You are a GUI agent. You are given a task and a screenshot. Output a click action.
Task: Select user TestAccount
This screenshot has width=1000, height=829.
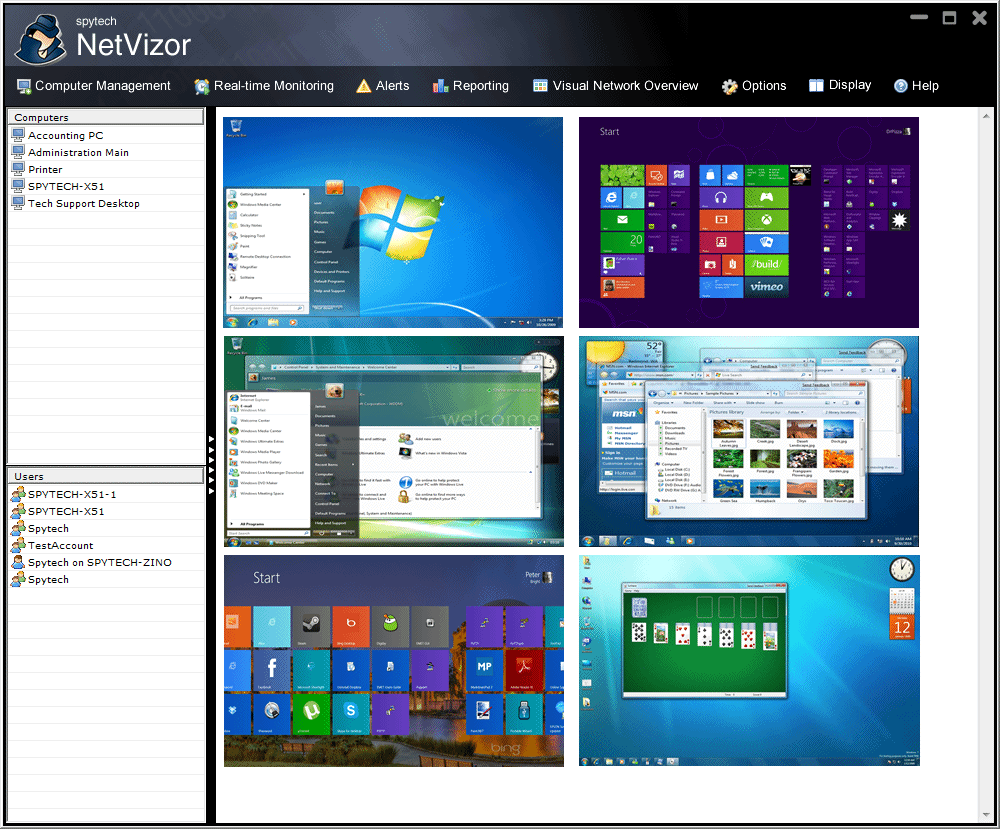[x=107, y=545]
